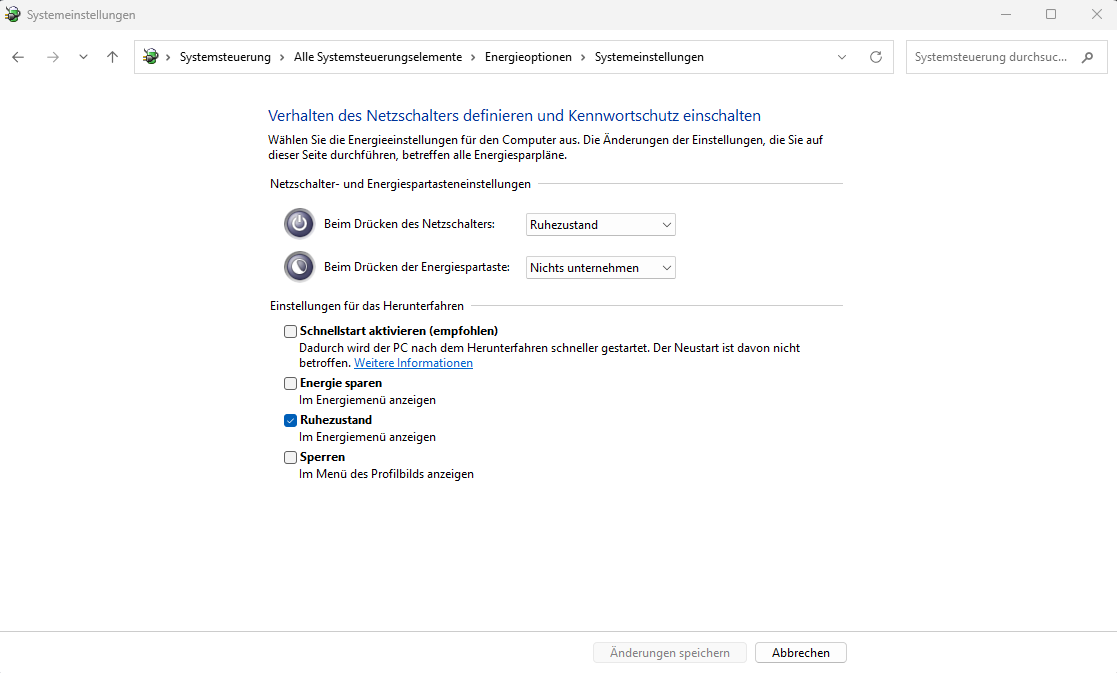Click the power button icon for Netzschalter

click(299, 224)
